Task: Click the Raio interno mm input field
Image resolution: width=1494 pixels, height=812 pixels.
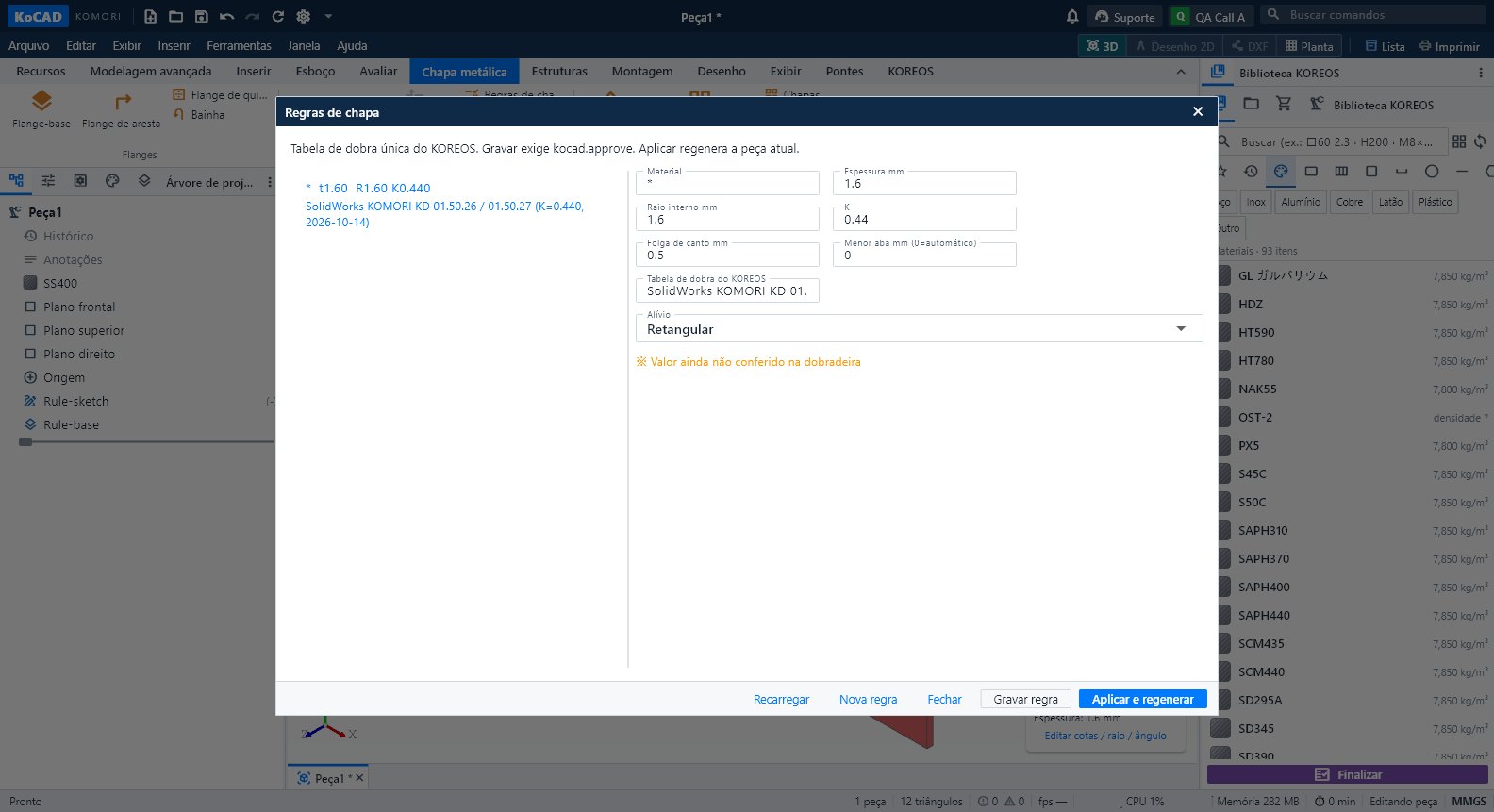Action: click(727, 219)
